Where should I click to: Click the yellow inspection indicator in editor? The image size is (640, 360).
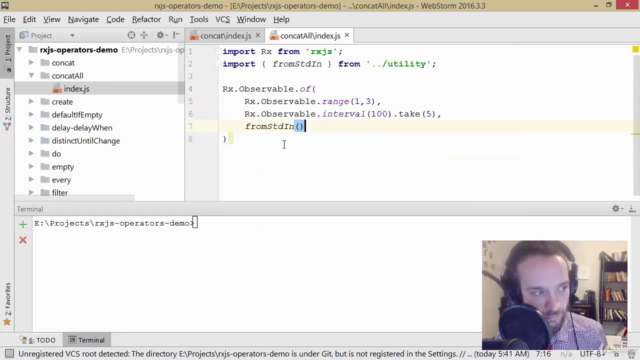click(x=636, y=49)
